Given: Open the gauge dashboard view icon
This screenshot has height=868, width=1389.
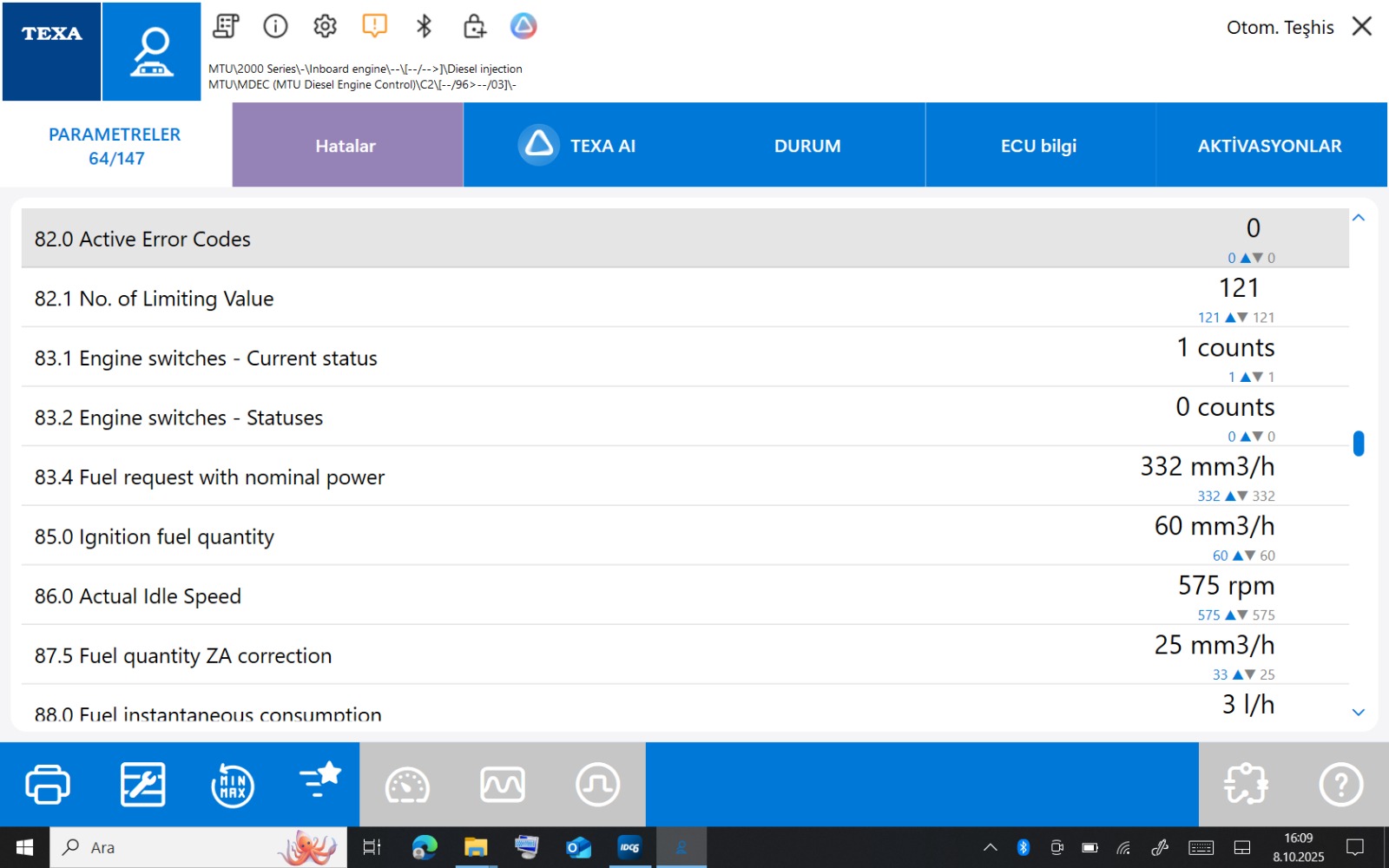Looking at the screenshot, I should (407, 785).
